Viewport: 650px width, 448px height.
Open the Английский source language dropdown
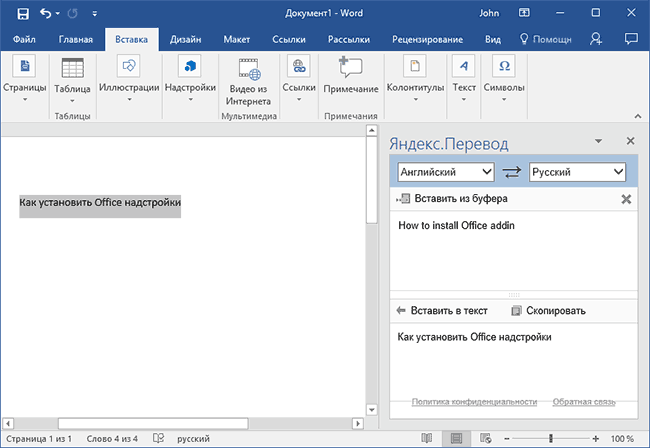[446, 172]
